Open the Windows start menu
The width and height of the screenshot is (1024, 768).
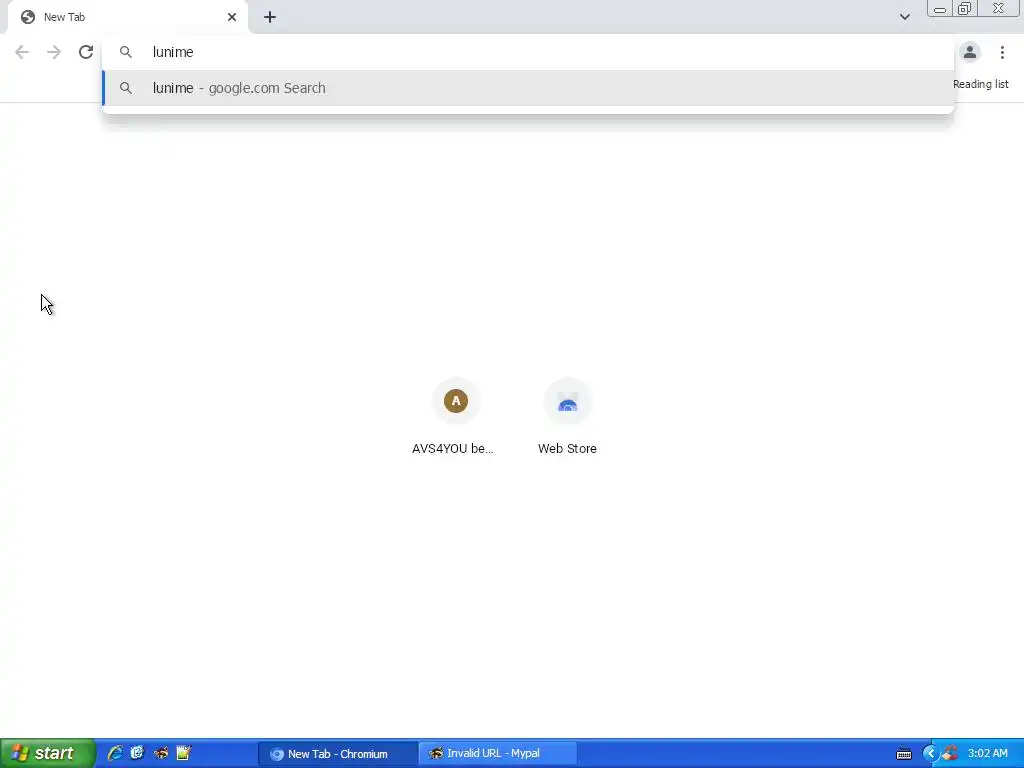coord(48,753)
